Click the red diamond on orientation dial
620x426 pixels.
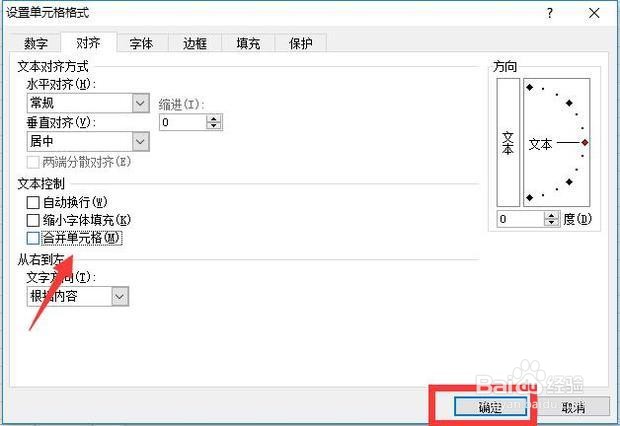pyautogui.click(x=585, y=142)
